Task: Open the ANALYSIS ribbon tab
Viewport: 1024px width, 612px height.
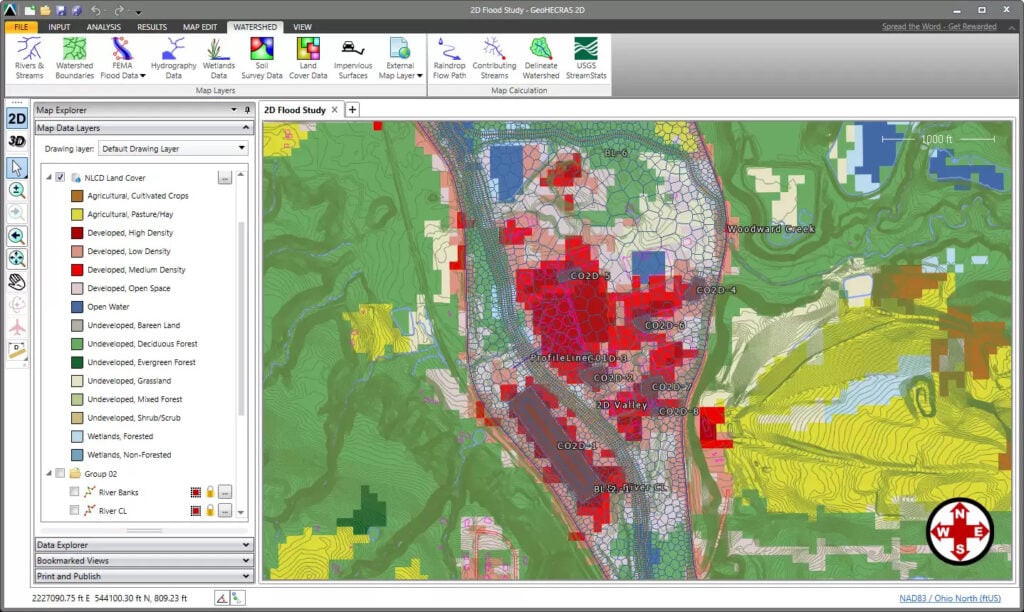Action: (x=106, y=27)
